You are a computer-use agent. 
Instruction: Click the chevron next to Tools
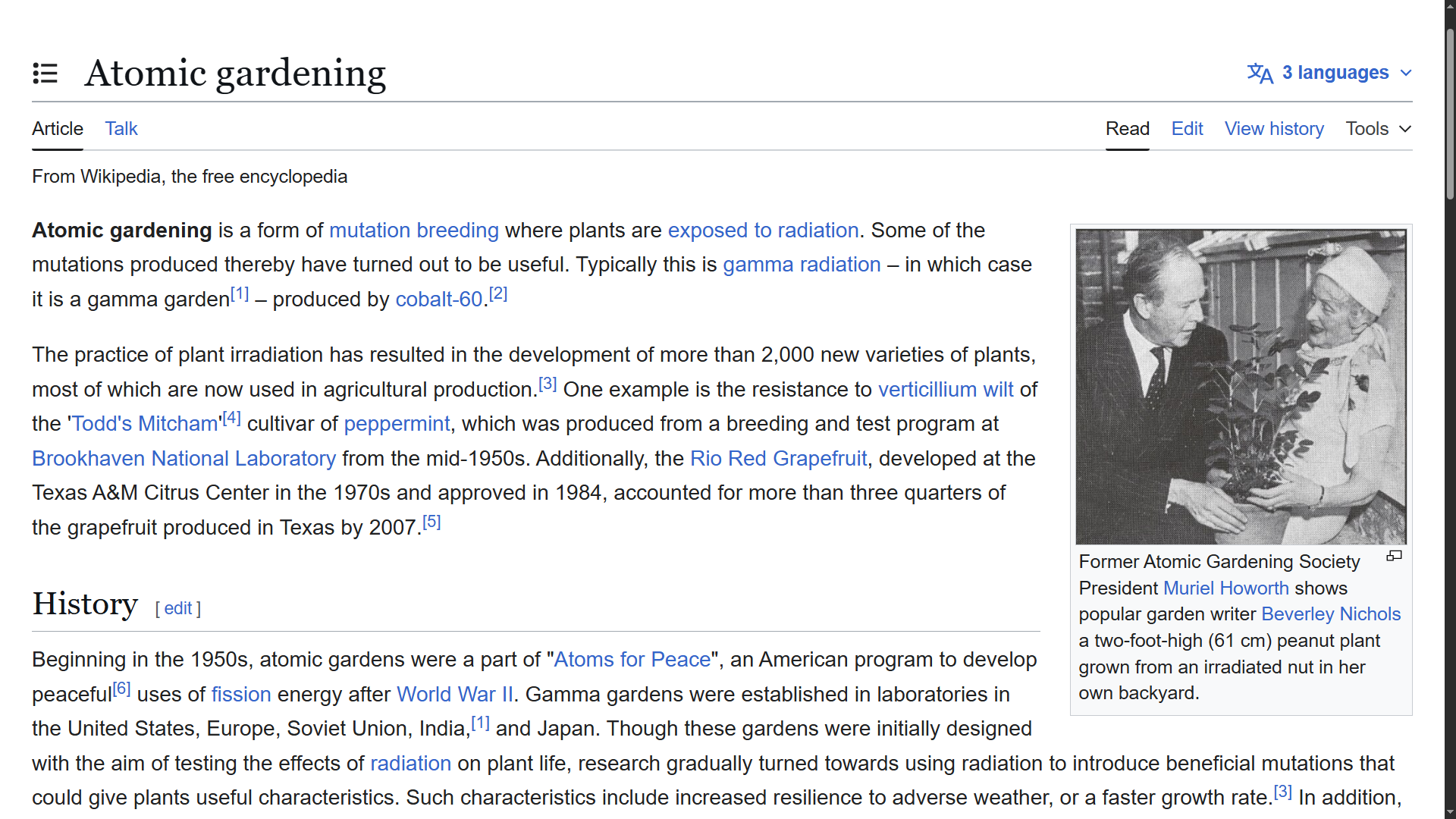point(1405,129)
